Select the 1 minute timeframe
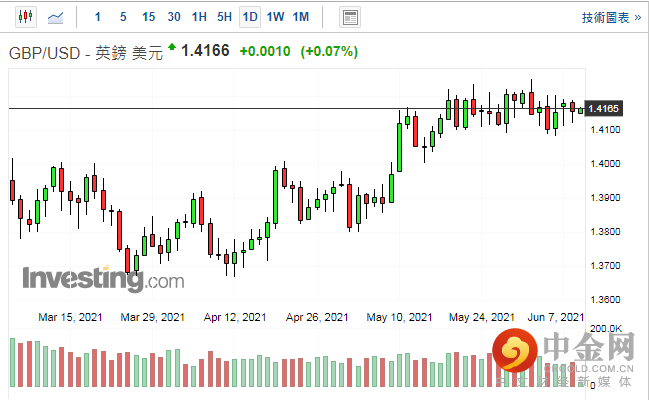The height and width of the screenshot is (400, 649). (97, 17)
